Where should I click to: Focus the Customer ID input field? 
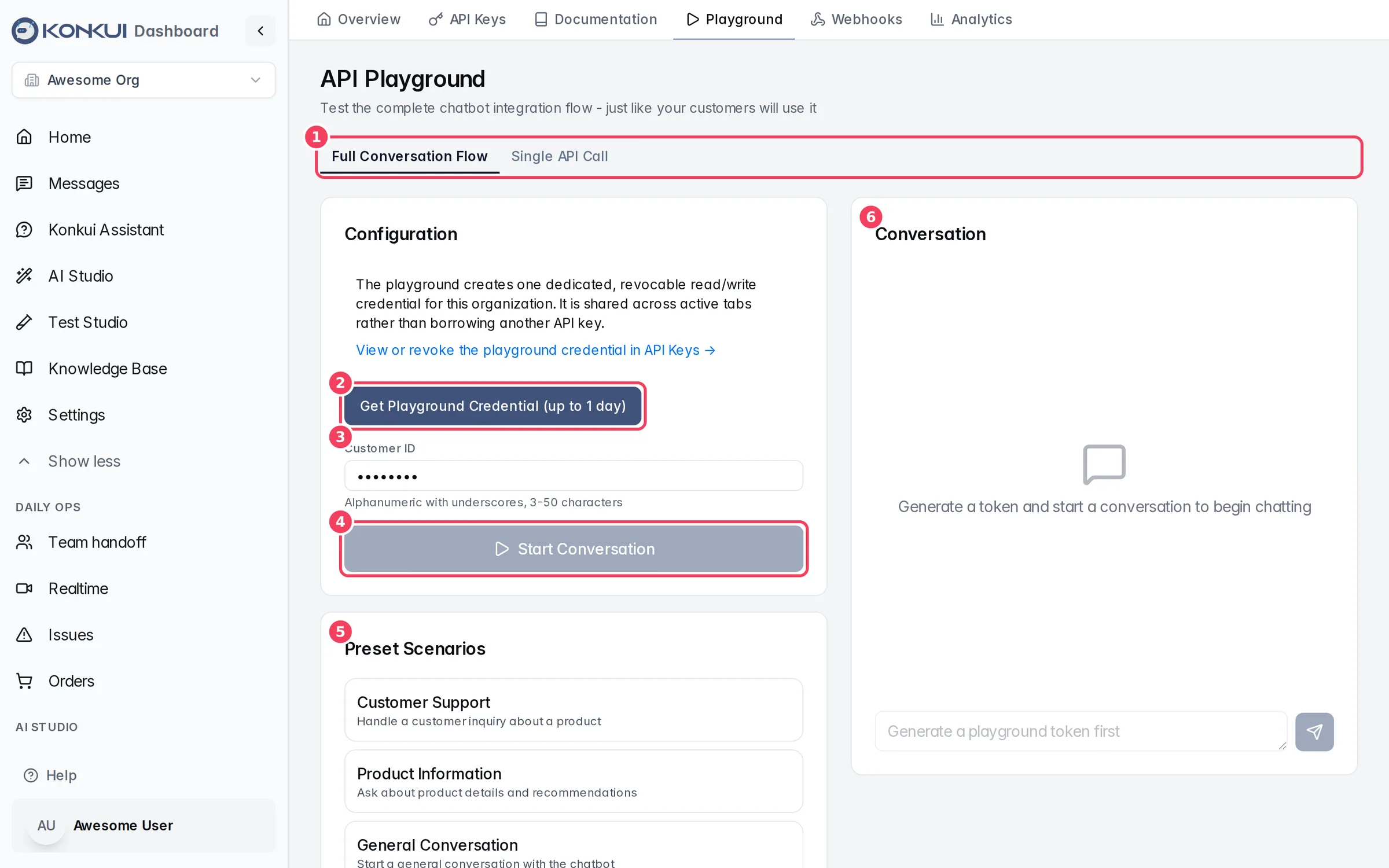(x=574, y=476)
